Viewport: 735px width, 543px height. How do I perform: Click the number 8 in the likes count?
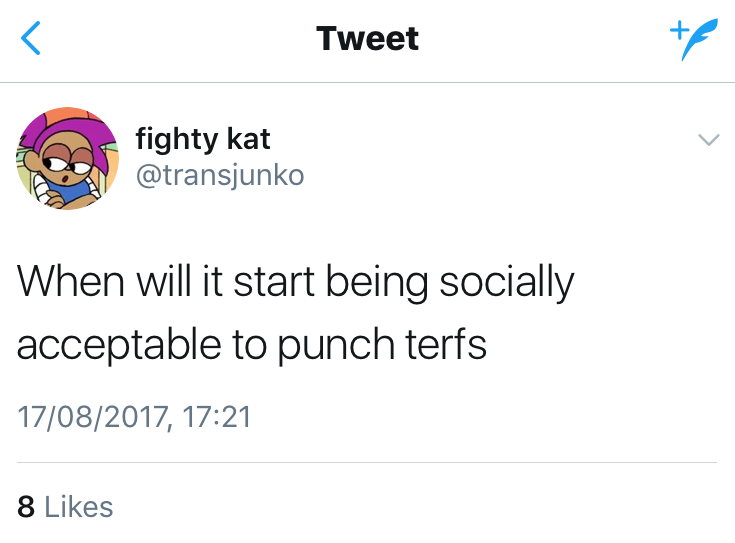27,506
